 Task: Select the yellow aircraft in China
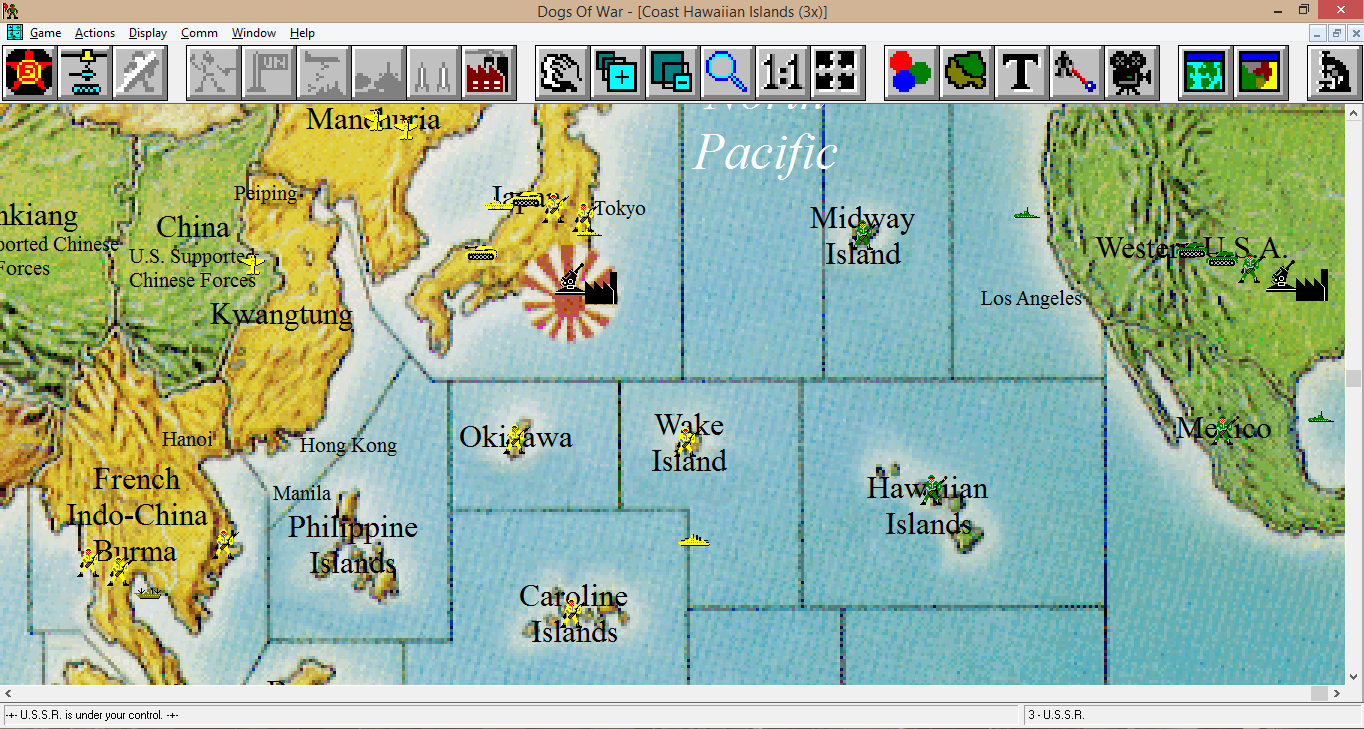[x=254, y=264]
